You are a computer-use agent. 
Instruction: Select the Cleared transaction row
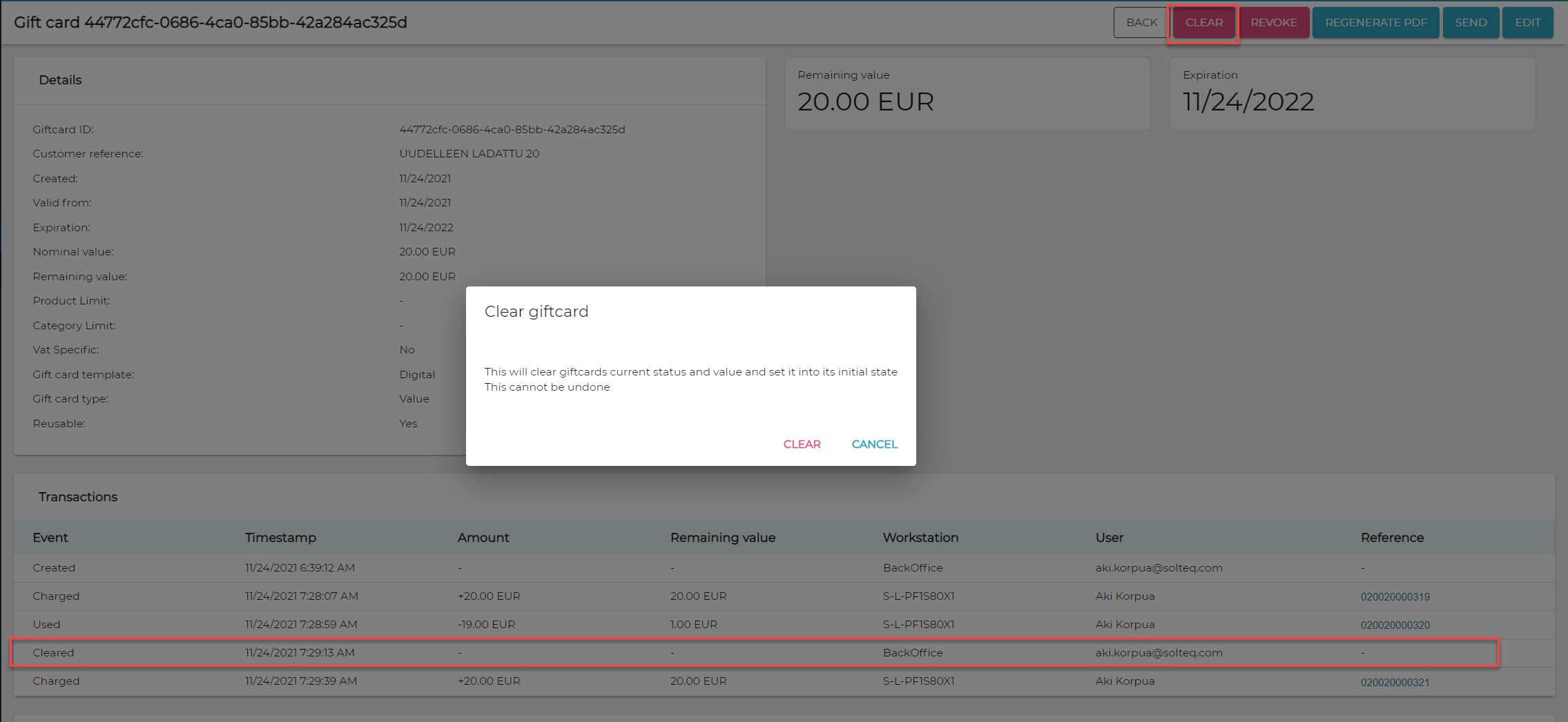pyautogui.click(x=754, y=652)
